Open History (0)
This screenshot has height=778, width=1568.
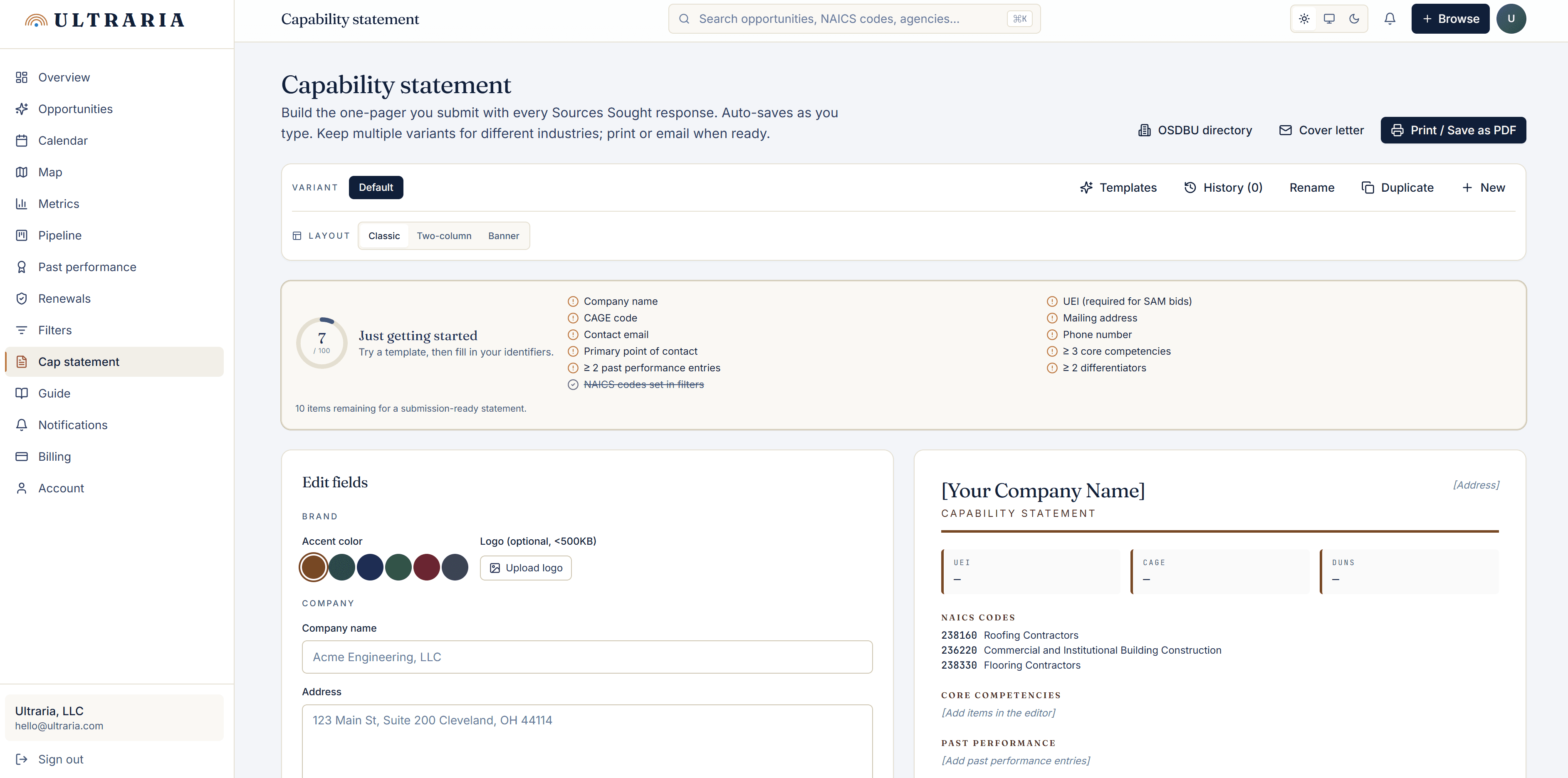[x=1224, y=188]
